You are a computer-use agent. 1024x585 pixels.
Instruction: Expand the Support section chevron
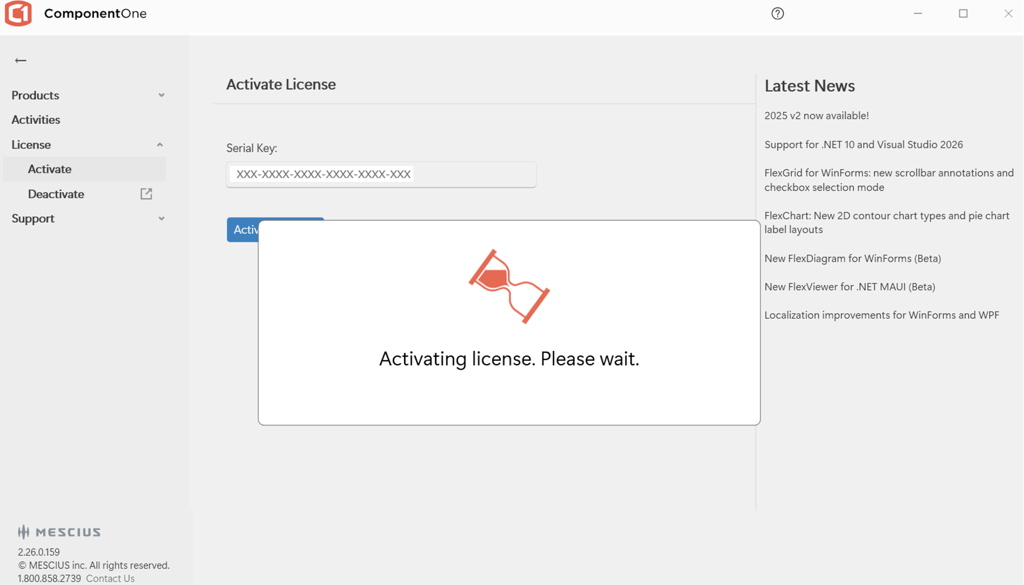pyautogui.click(x=161, y=219)
